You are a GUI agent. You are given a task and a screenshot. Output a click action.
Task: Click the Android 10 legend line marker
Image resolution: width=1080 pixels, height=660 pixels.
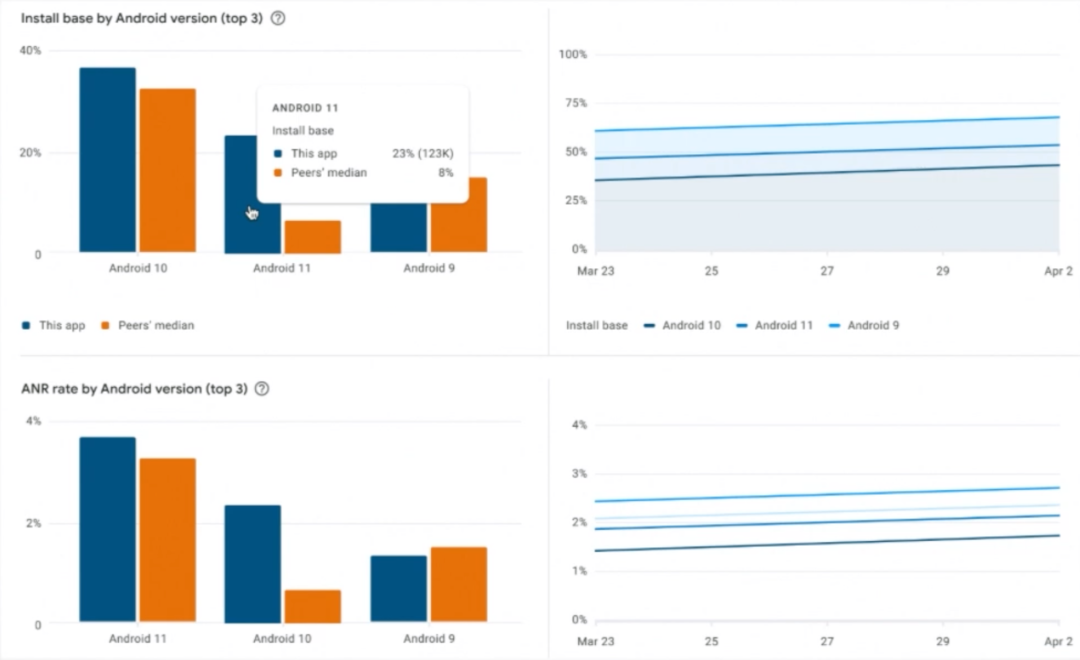pyautogui.click(x=649, y=325)
